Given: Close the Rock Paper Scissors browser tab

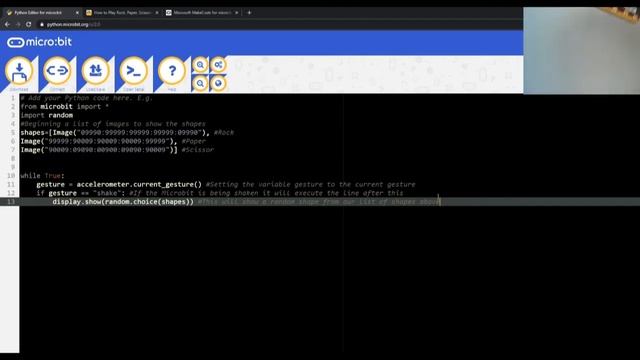Looking at the screenshot, I should tap(157, 13).
